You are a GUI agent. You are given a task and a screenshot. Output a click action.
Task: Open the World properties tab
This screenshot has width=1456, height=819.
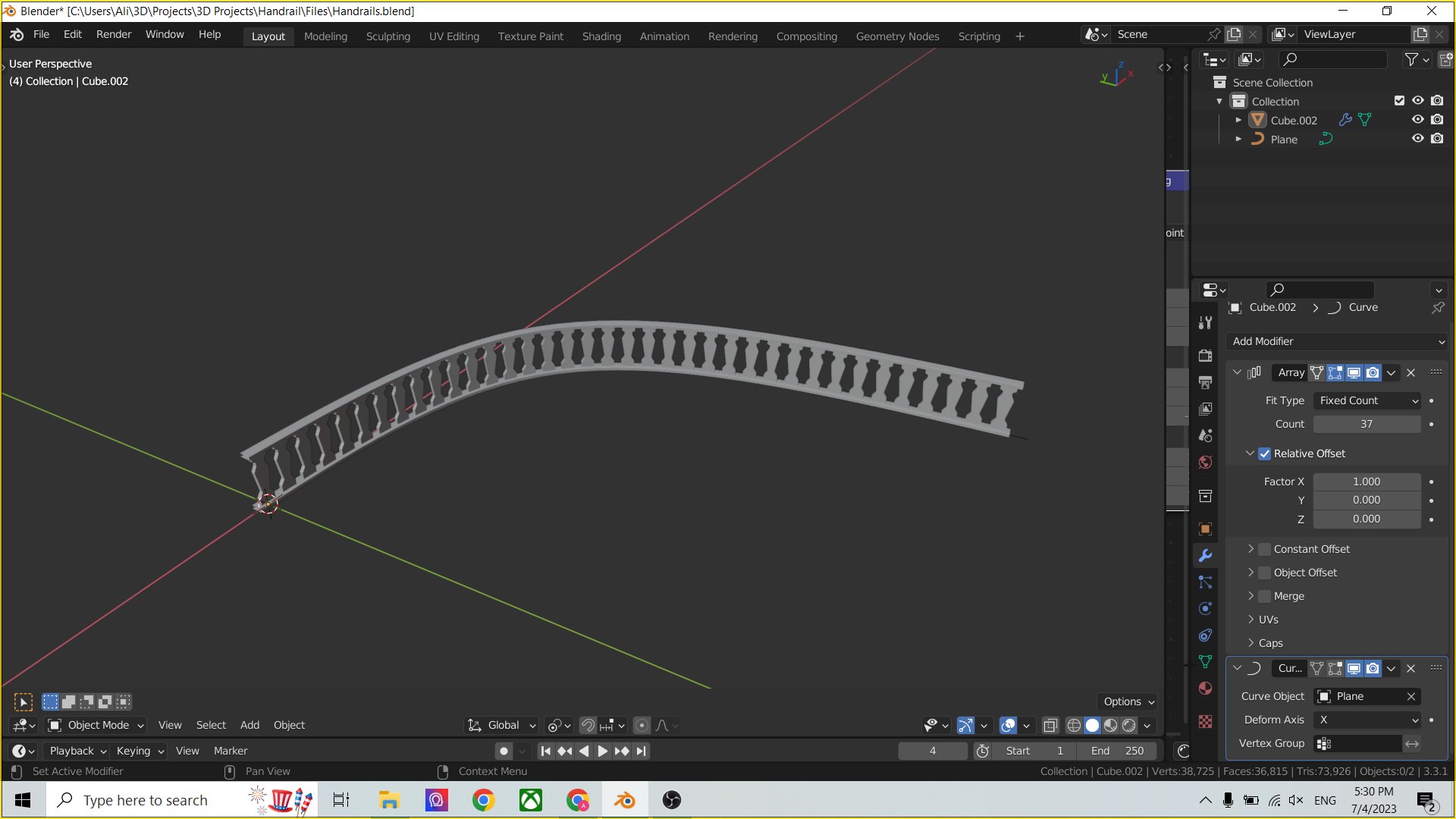[x=1205, y=462]
